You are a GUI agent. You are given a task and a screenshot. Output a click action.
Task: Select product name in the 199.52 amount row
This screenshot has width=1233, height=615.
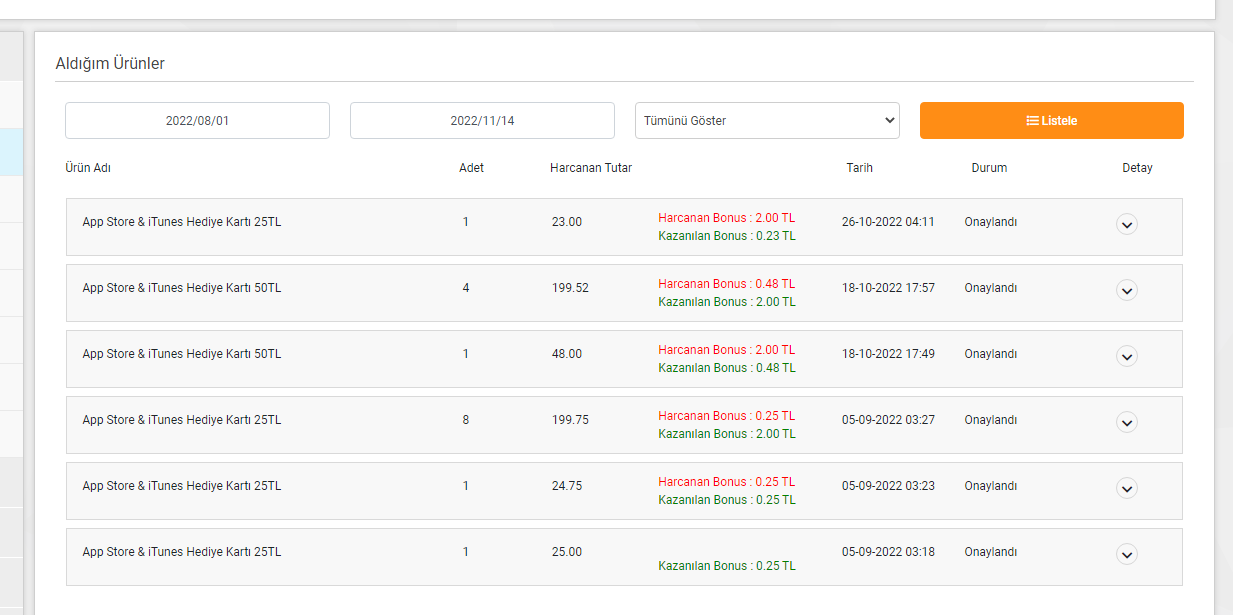182,288
